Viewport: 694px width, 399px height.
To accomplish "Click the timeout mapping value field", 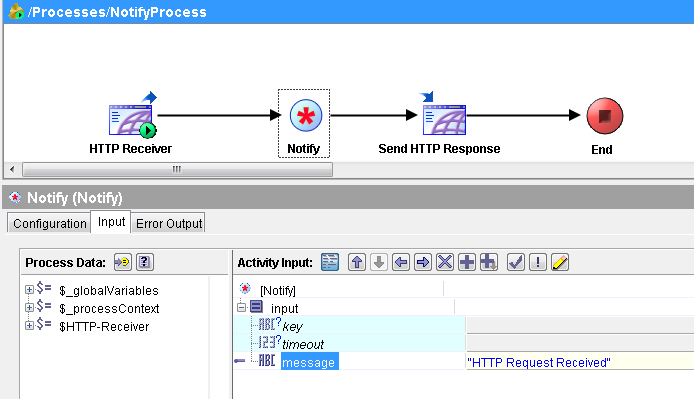I will (x=580, y=344).
